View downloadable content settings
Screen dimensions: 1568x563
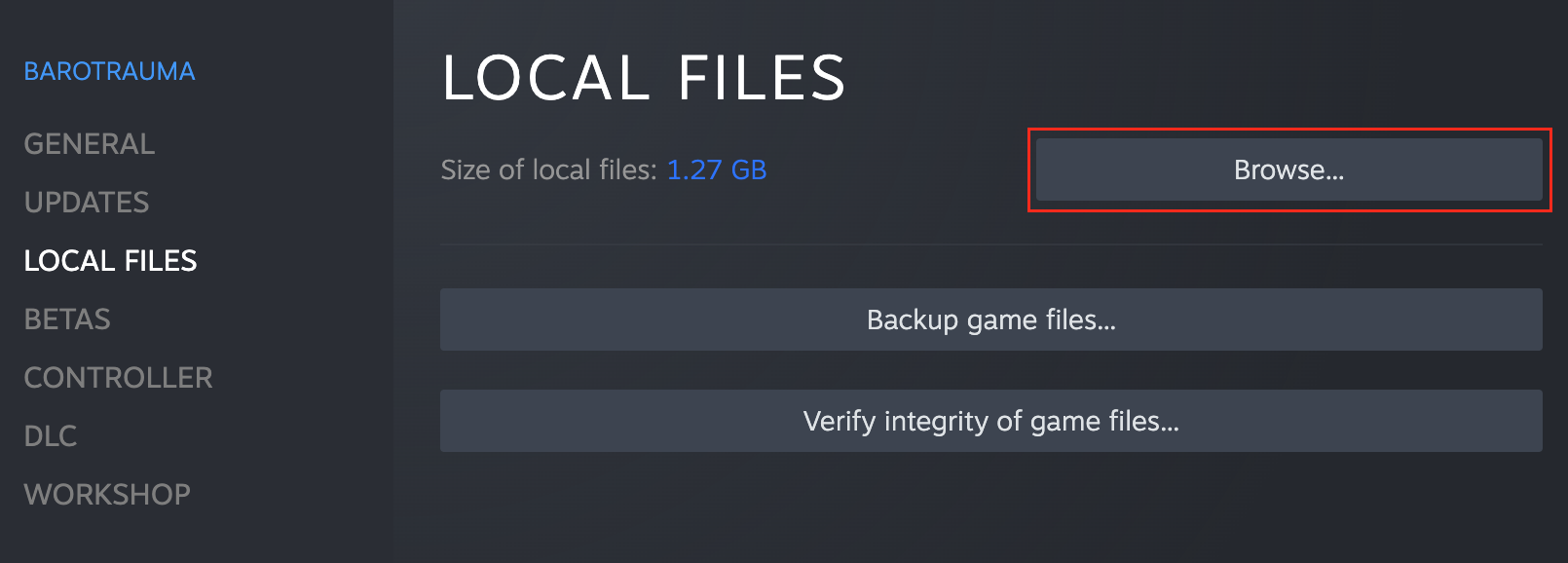click(x=51, y=436)
